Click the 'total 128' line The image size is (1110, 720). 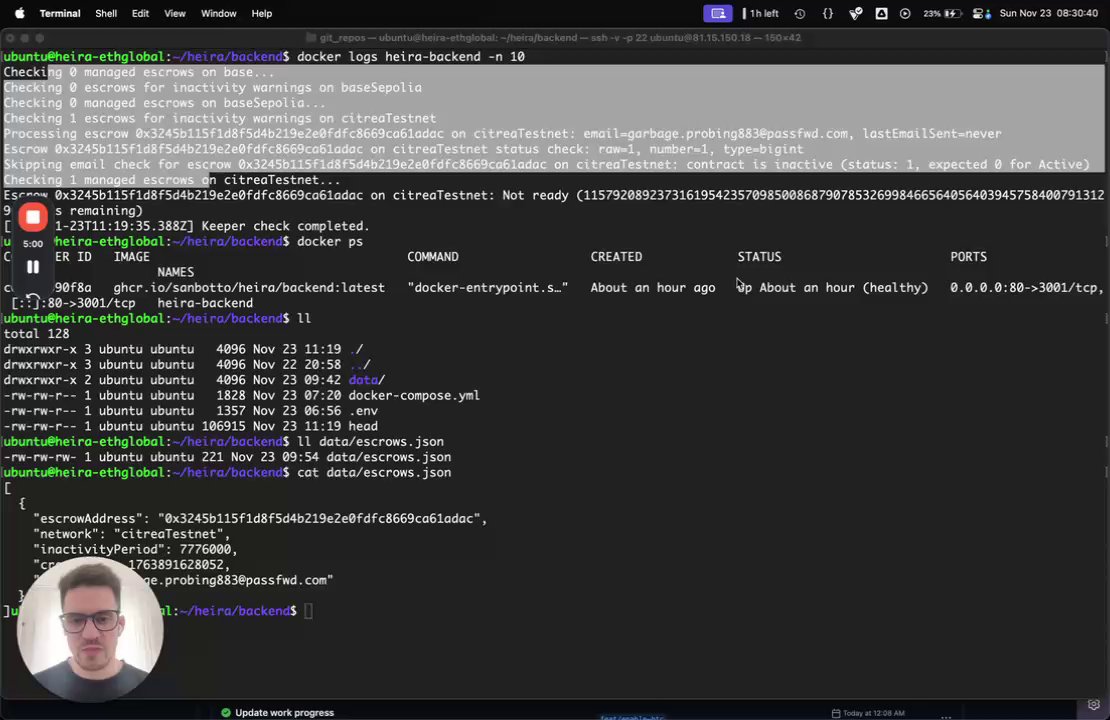tap(36, 333)
